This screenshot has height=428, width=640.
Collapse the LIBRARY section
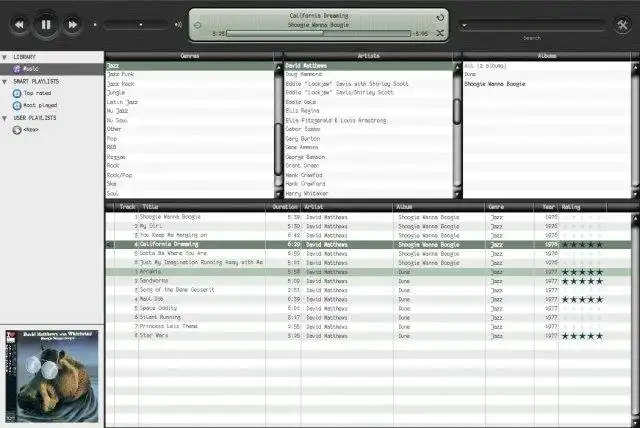tap(4, 58)
